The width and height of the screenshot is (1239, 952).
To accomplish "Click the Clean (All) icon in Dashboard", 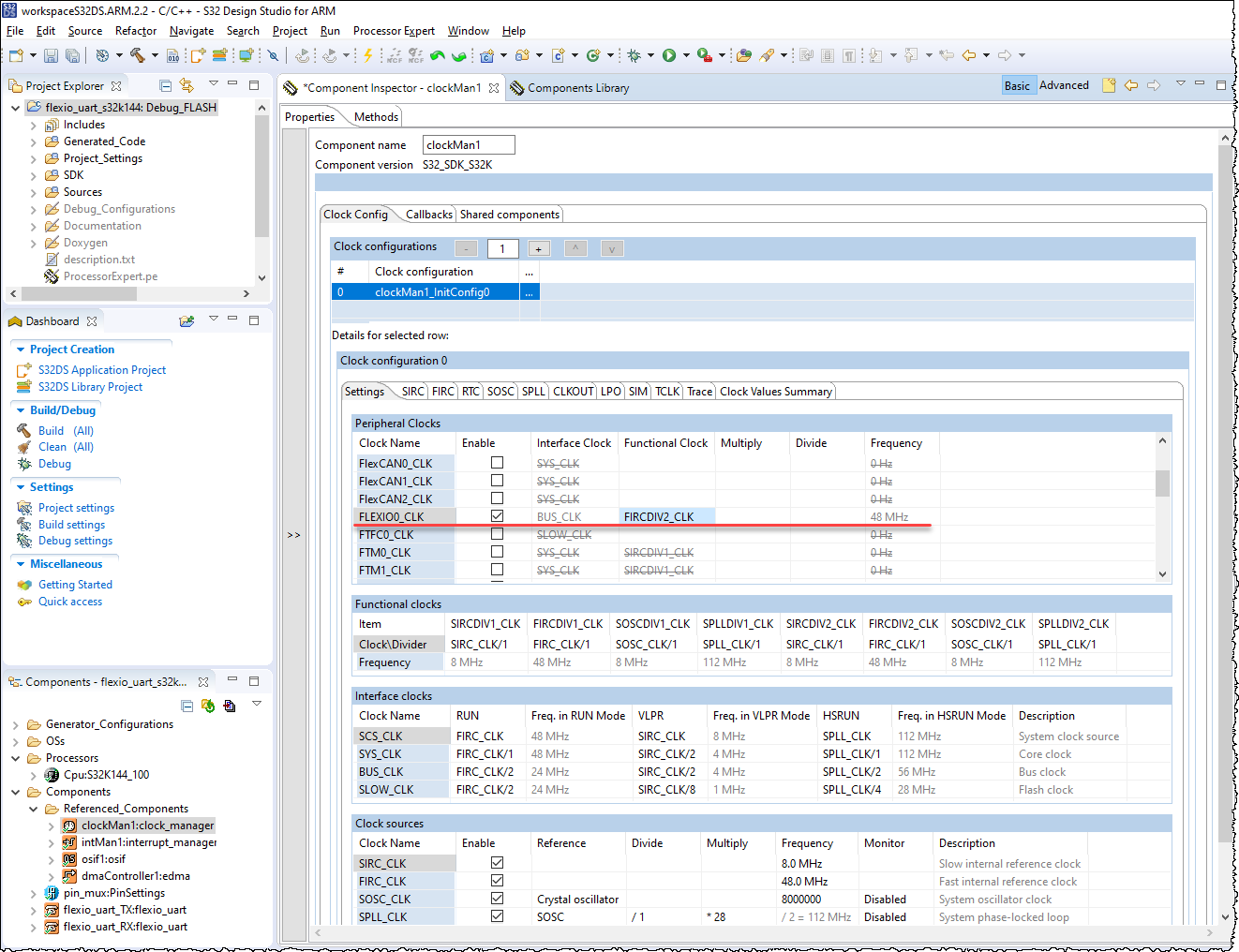I will 25,447.
